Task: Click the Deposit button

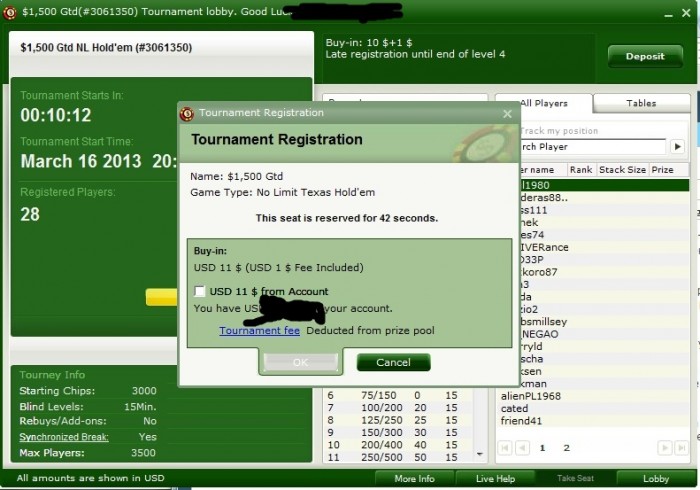Action: click(x=645, y=56)
